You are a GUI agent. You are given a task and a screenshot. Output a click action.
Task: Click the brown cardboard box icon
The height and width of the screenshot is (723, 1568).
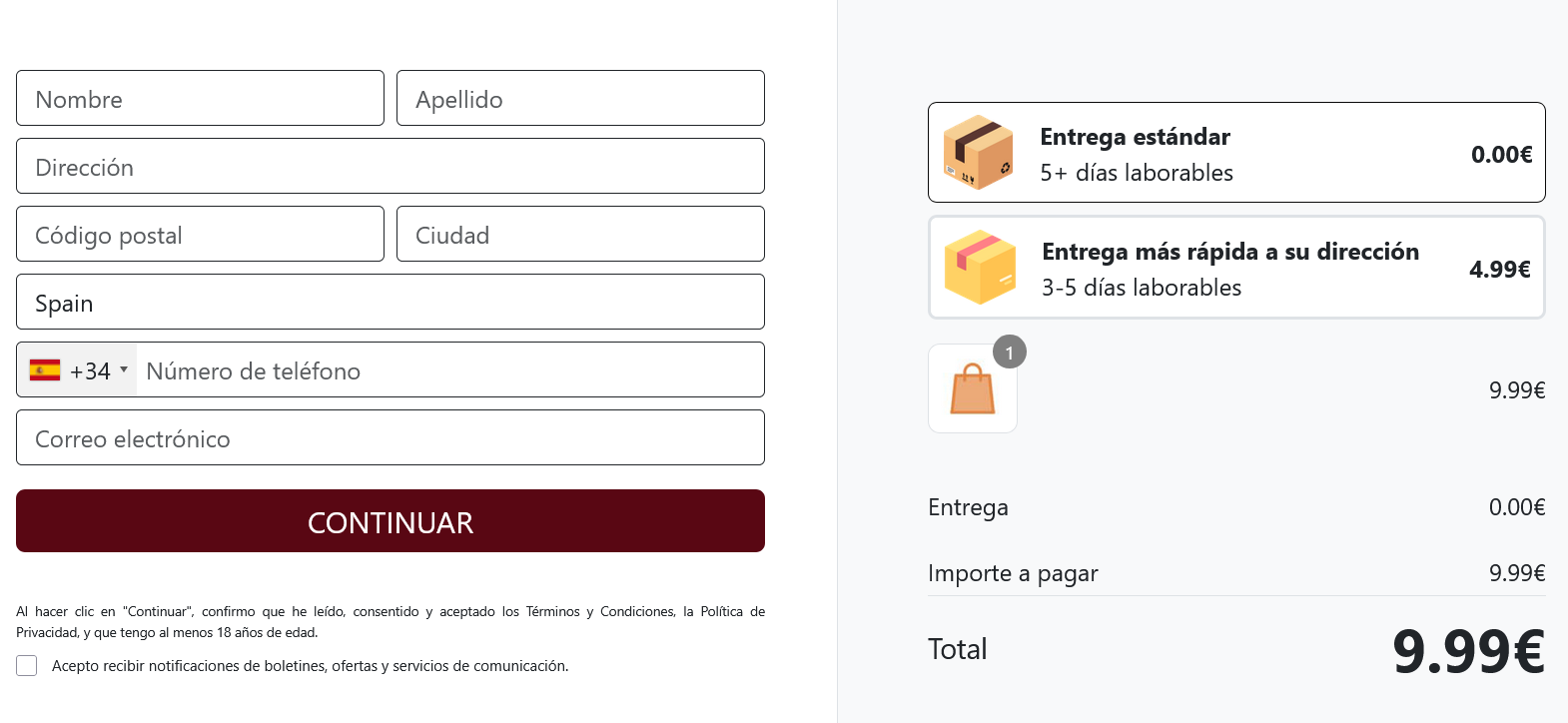979,153
